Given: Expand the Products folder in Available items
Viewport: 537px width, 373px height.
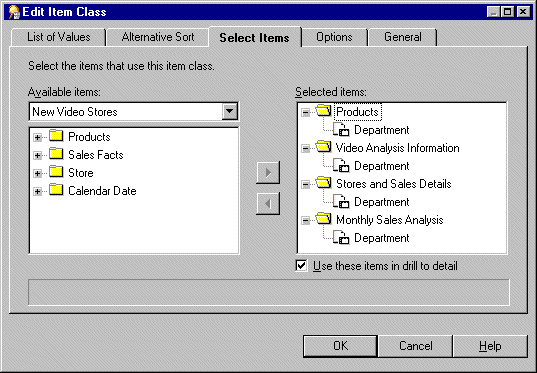Looking at the screenshot, I should pos(37,138).
